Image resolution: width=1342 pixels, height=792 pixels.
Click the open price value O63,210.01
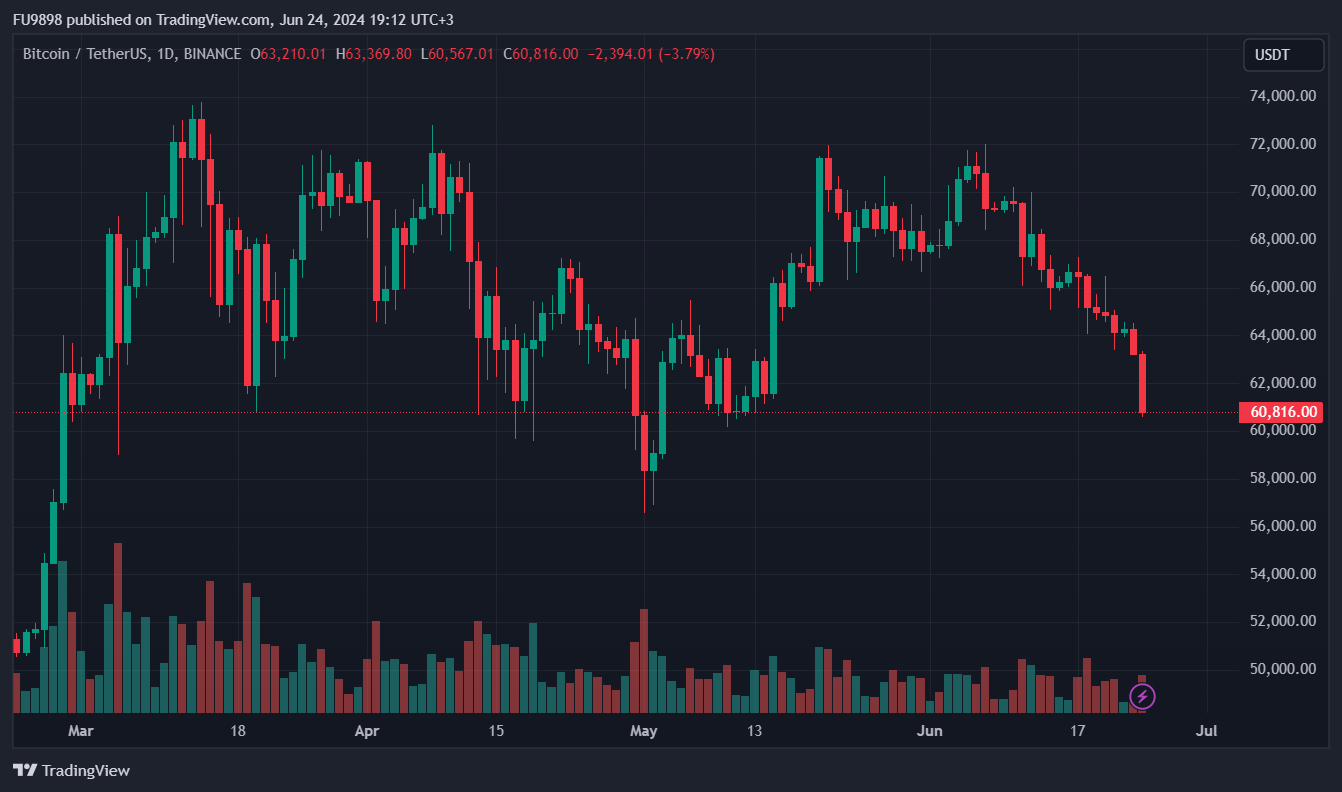[288, 54]
